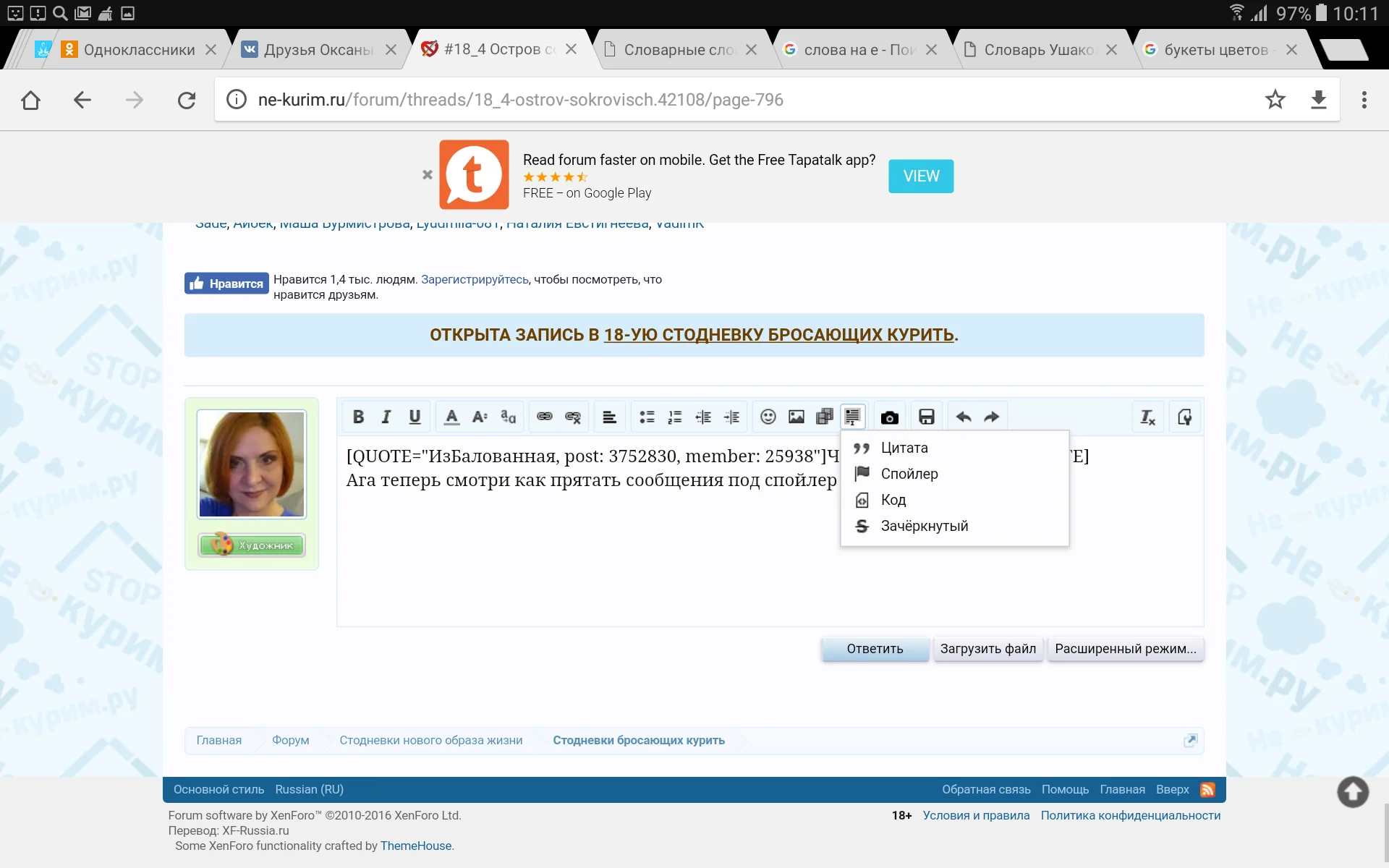Toggle underline formatting

point(415,417)
